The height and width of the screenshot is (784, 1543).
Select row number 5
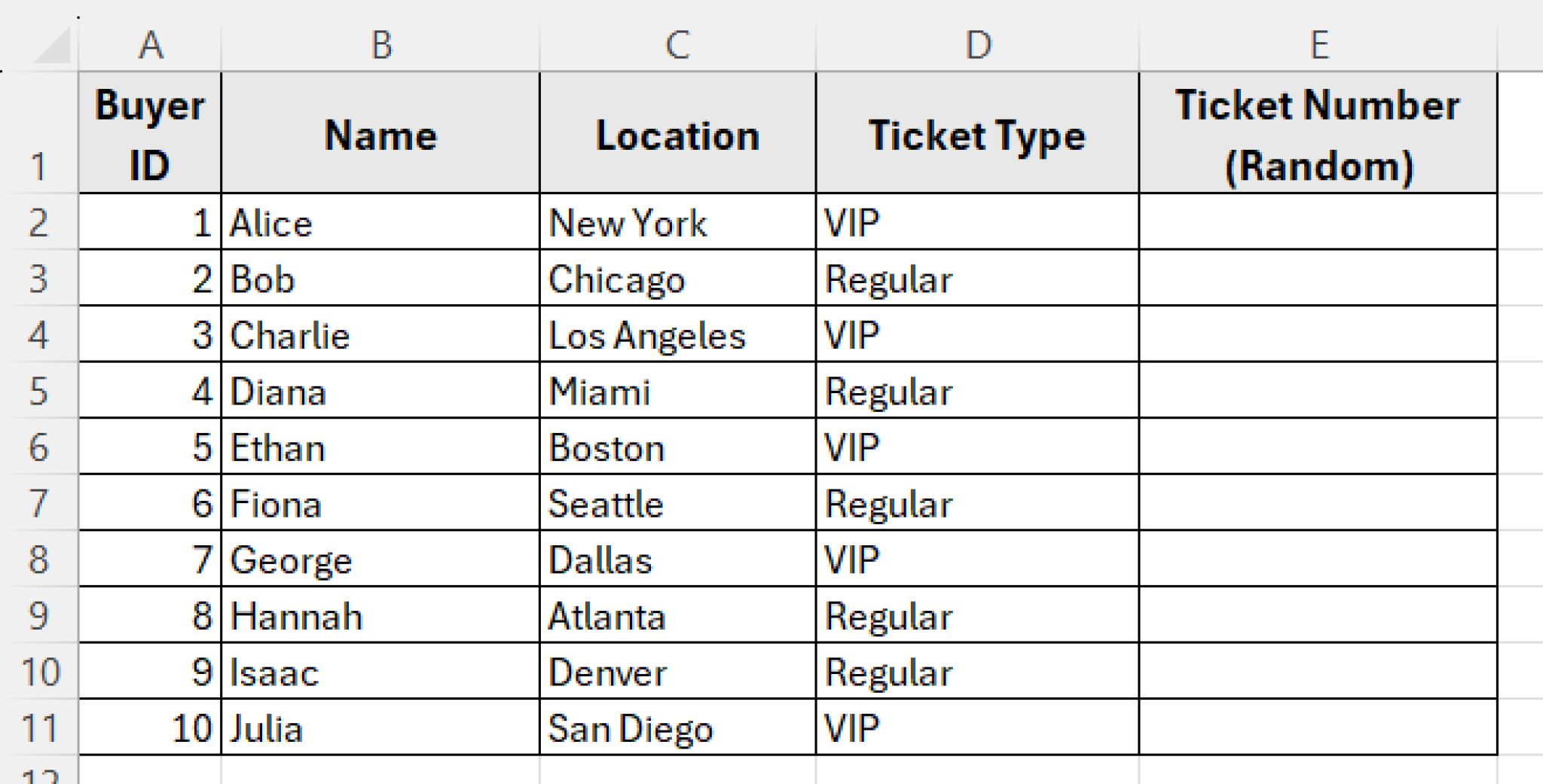coord(38,391)
